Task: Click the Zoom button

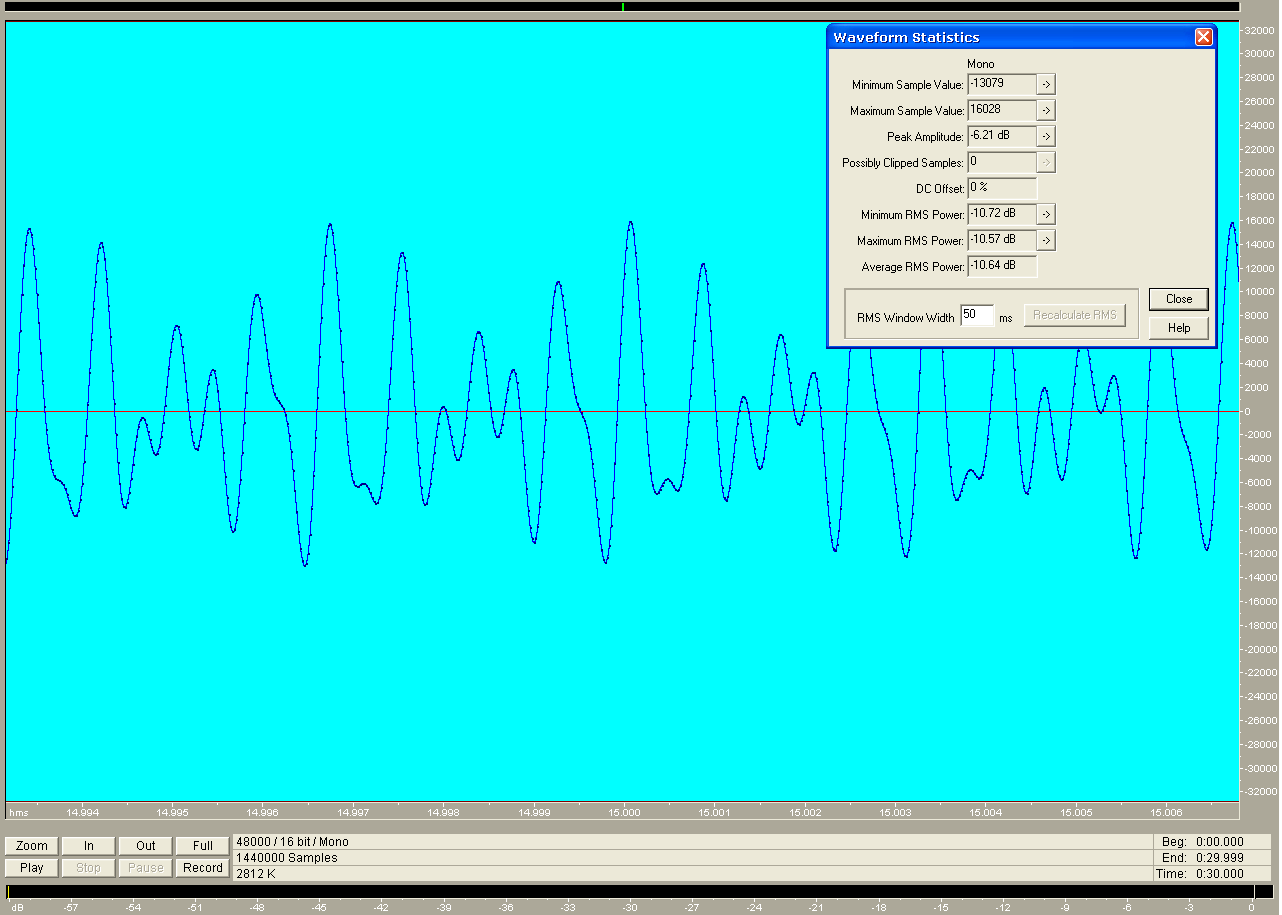Action: click(32, 846)
